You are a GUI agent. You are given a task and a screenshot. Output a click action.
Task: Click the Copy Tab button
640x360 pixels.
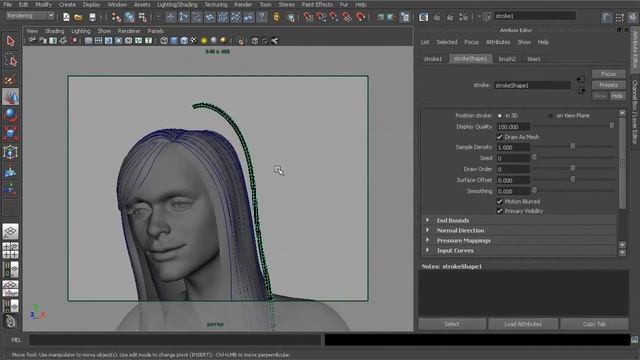tap(594, 324)
